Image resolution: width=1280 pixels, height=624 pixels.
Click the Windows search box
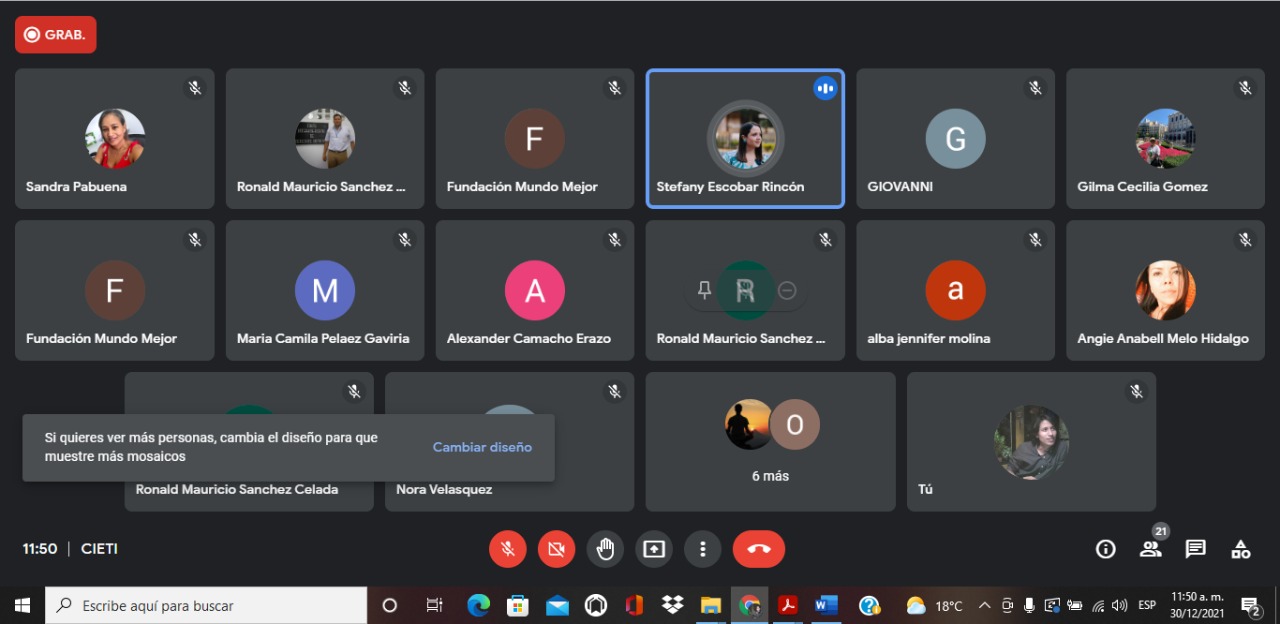pos(206,605)
